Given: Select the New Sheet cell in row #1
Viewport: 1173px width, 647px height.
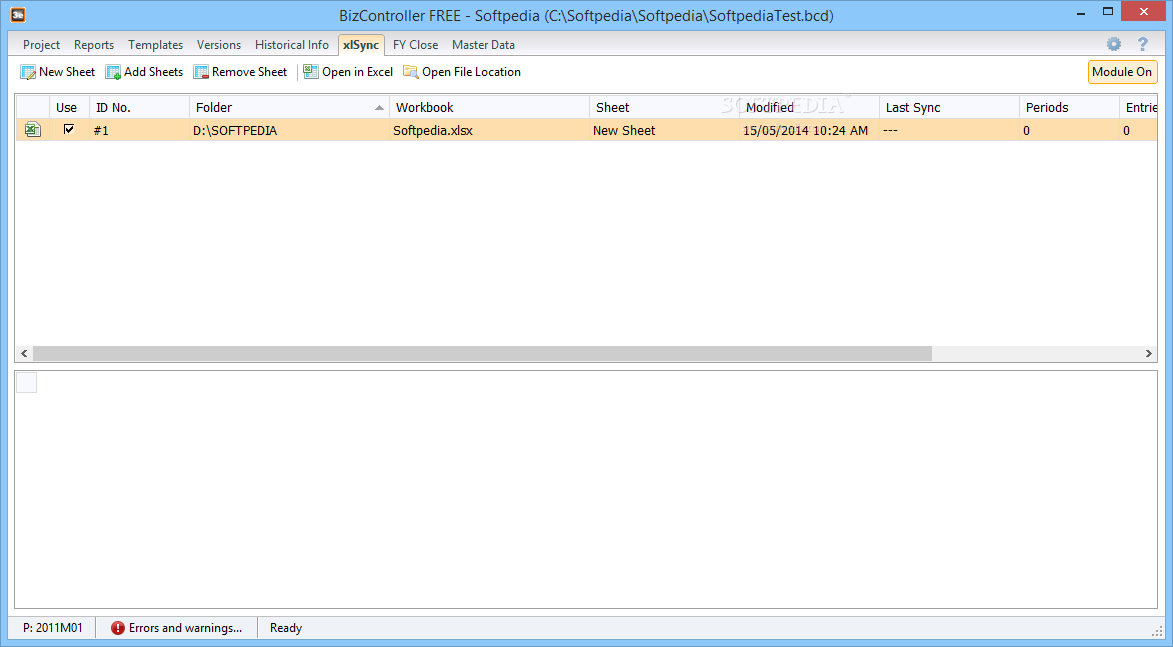Looking at the screenshot, I should point(664,130).
